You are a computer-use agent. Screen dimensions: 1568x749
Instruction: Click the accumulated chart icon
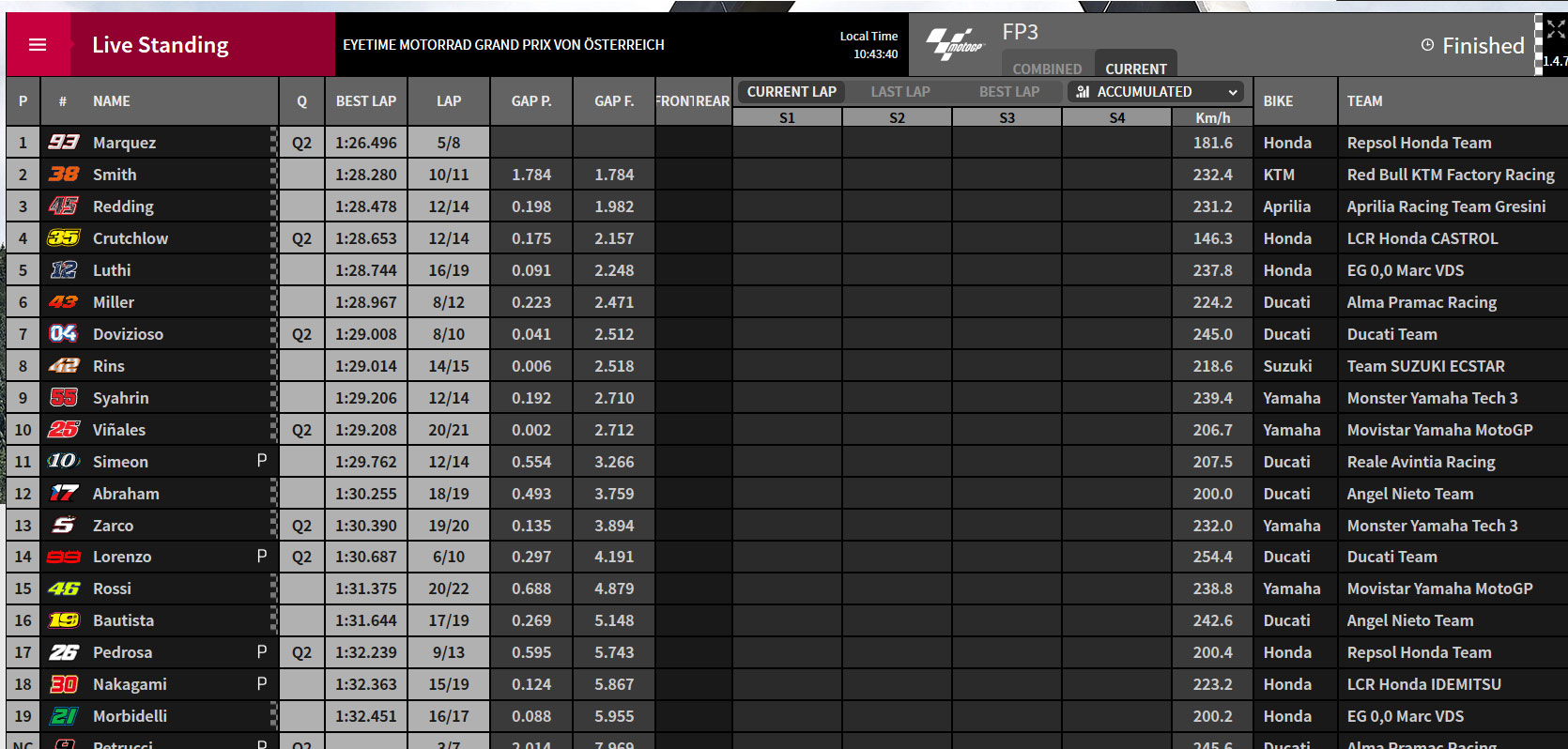click(1083, 92)
